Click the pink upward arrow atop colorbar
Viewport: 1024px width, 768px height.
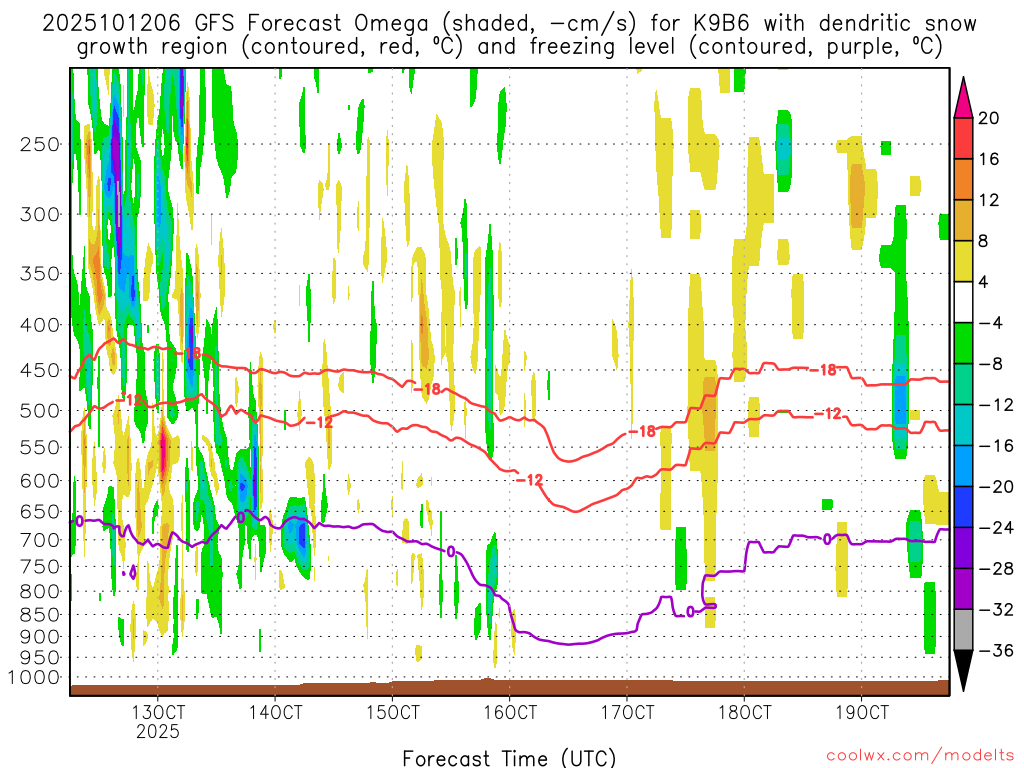(963, 98)
